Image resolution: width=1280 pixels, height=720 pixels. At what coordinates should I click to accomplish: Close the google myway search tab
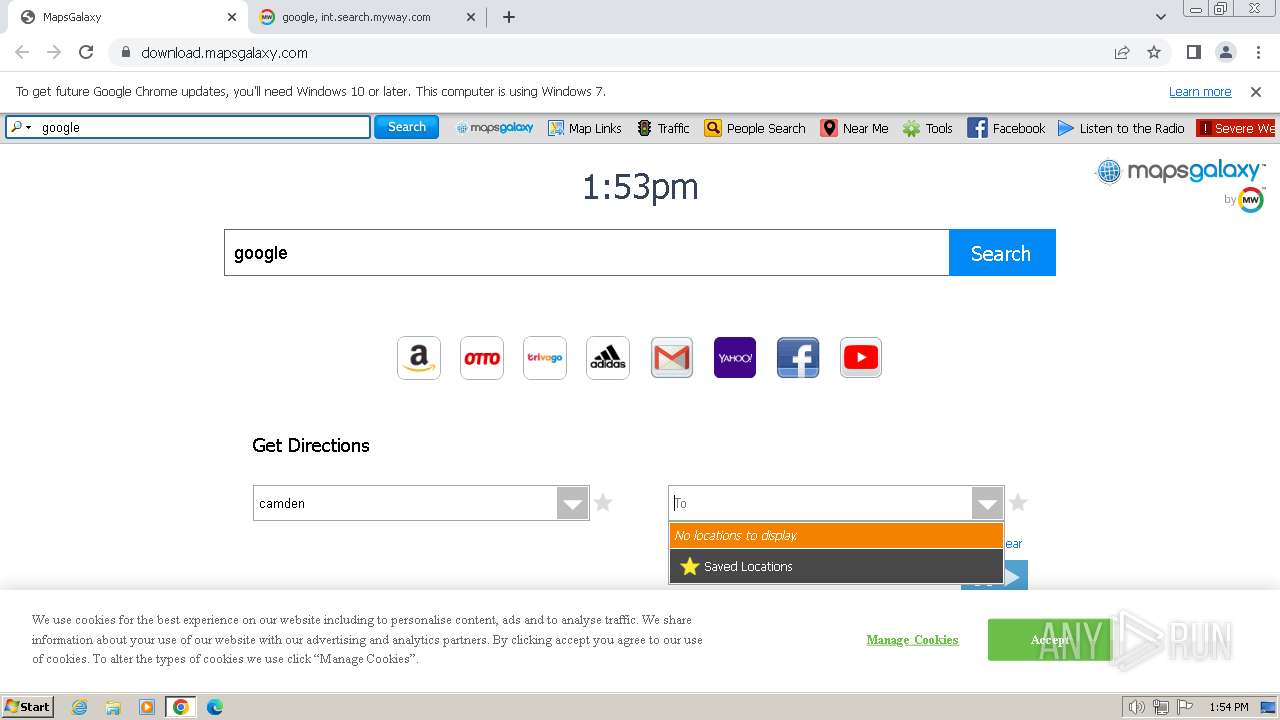pos(471,17)
